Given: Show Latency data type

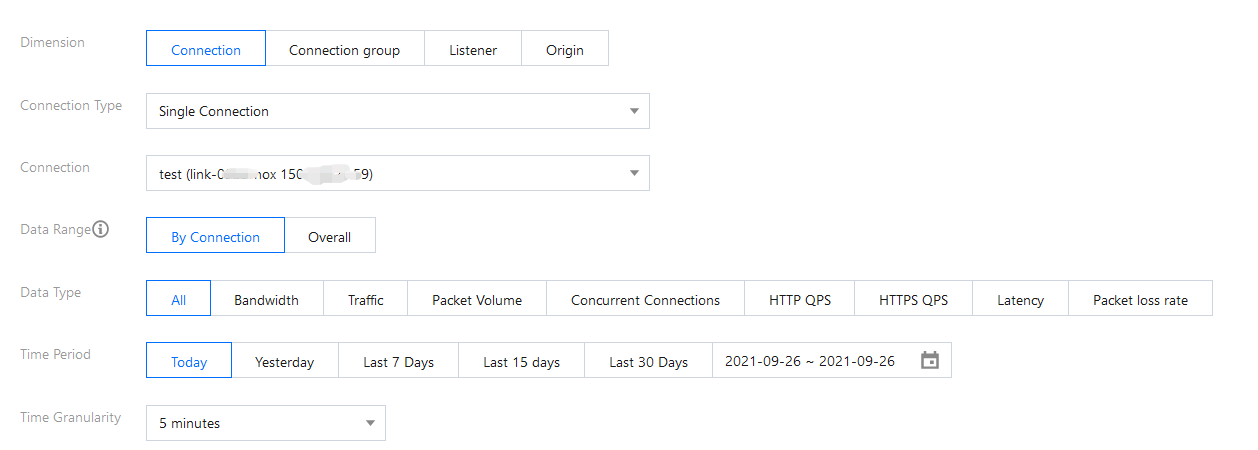Looking at the screenshot, I should click(1020, 299).
